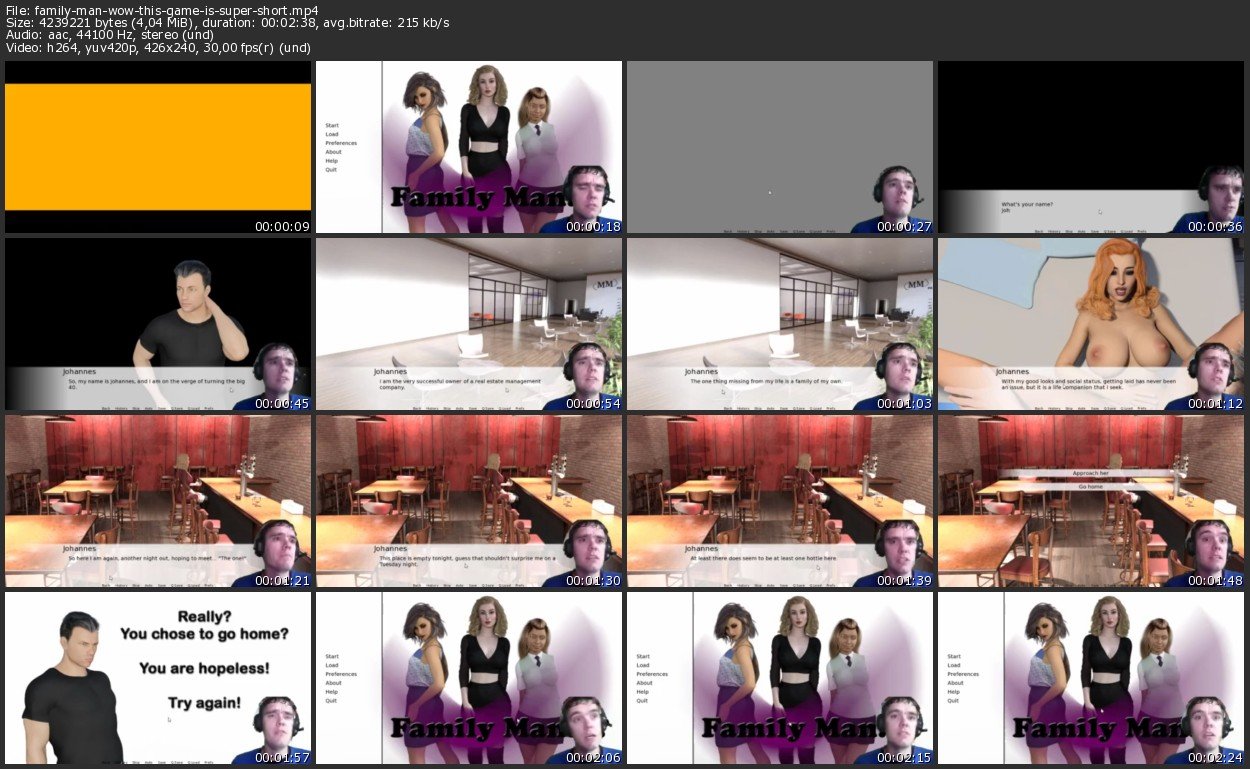Click Help in the 00:00:18 frame menu
Screen dimensions: 1250x769
(x=331, y=161)
